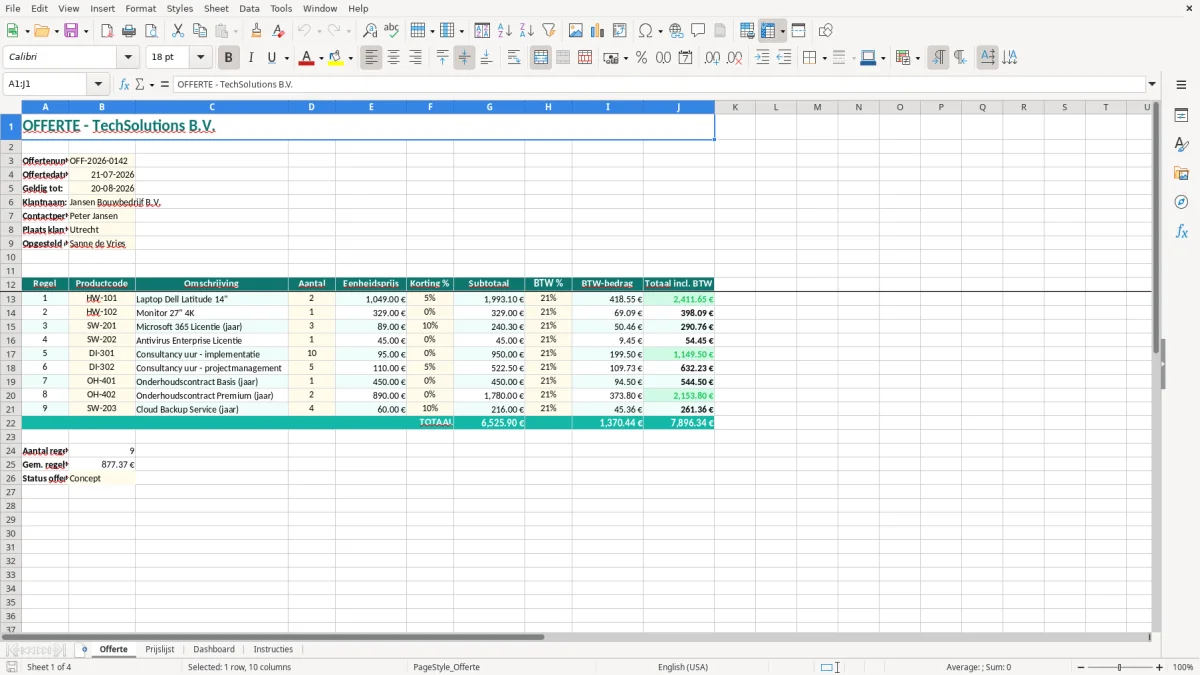Click the AutoFilter funnel icon

coord(548,31)
